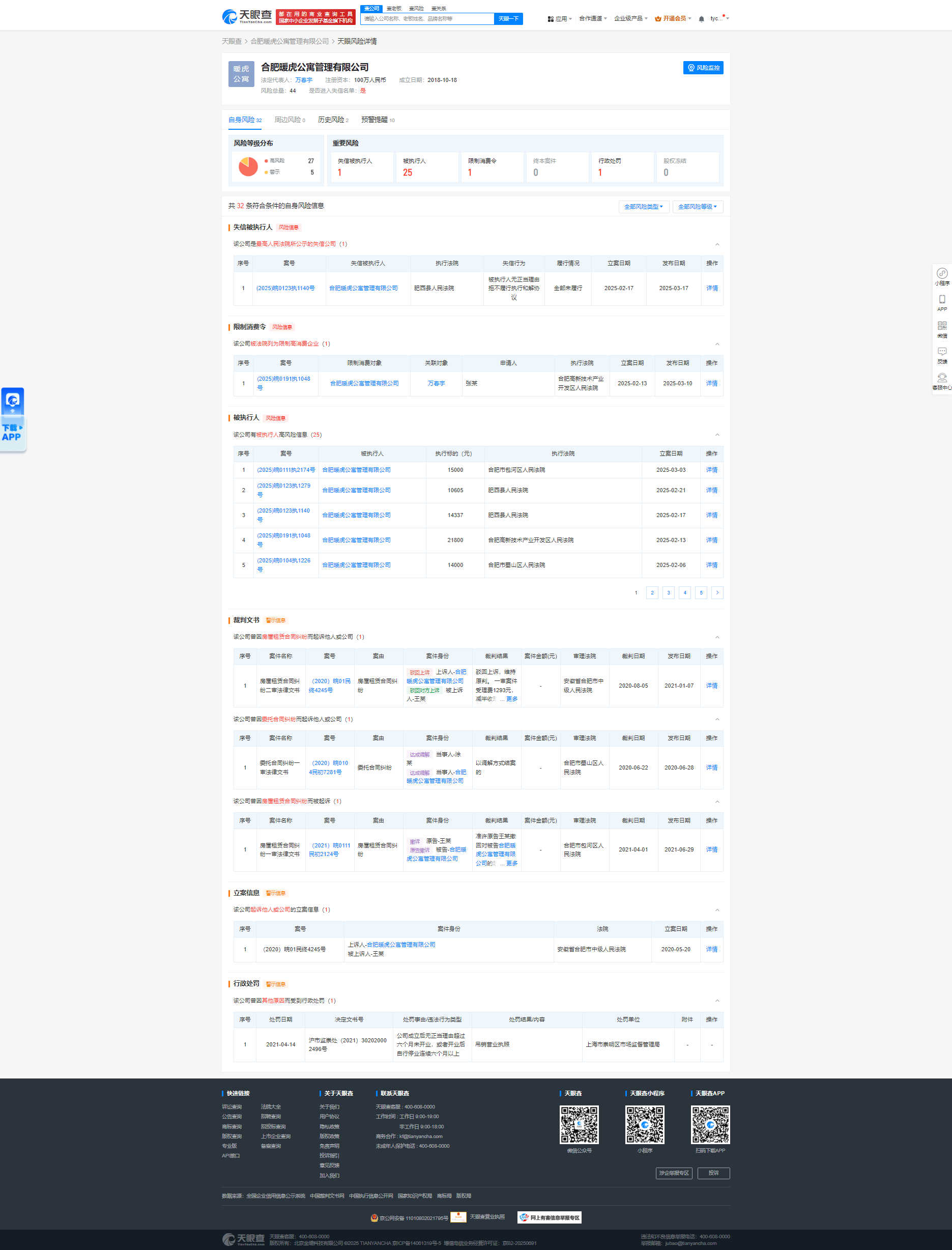Select the 行政处罚 risk card
Viewport: 952px width, 1250px height.
623,167
